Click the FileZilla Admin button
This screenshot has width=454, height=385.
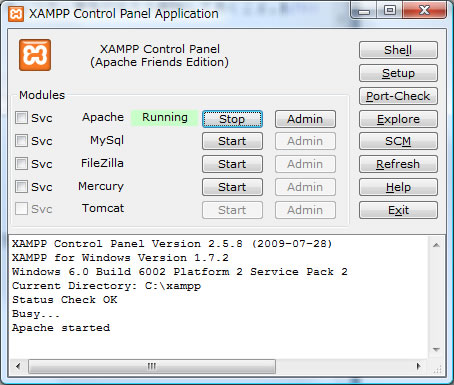tap(305, 164)
